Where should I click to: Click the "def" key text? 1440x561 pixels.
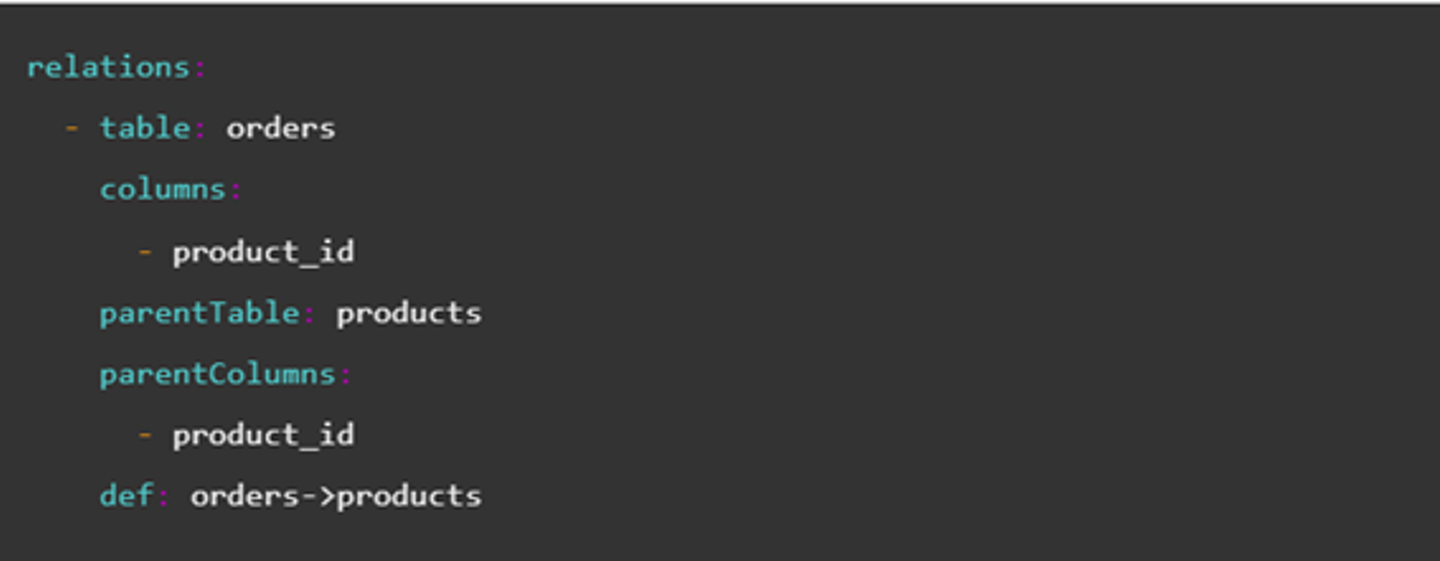[x=126, y=496]
